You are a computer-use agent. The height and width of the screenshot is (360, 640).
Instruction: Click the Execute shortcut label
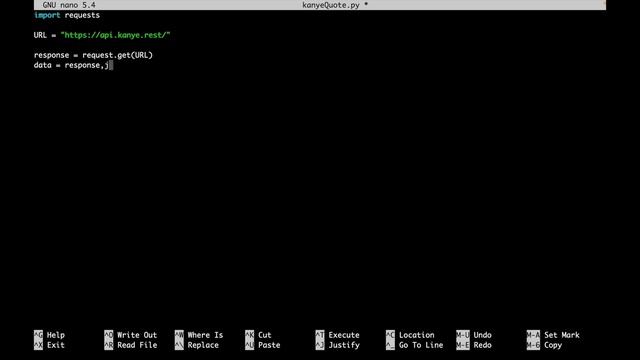click(x=344, y=335)
